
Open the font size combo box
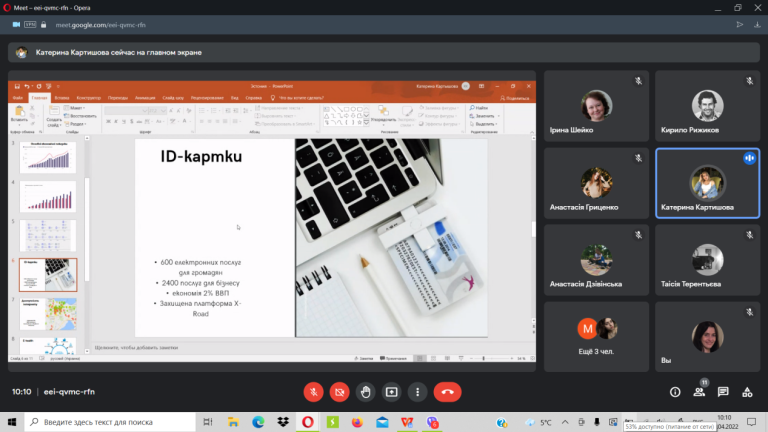tap(157, 111)
